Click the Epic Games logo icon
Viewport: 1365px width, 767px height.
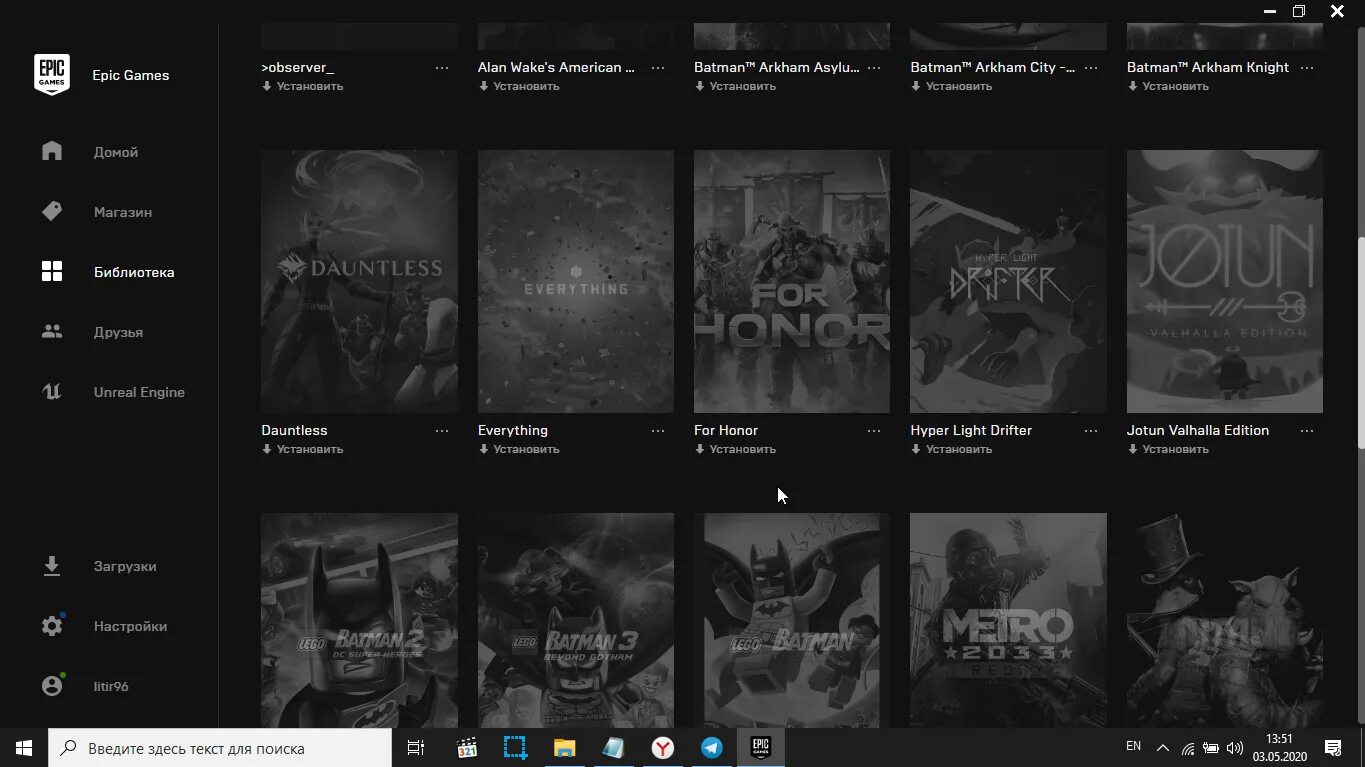[52, 74]
